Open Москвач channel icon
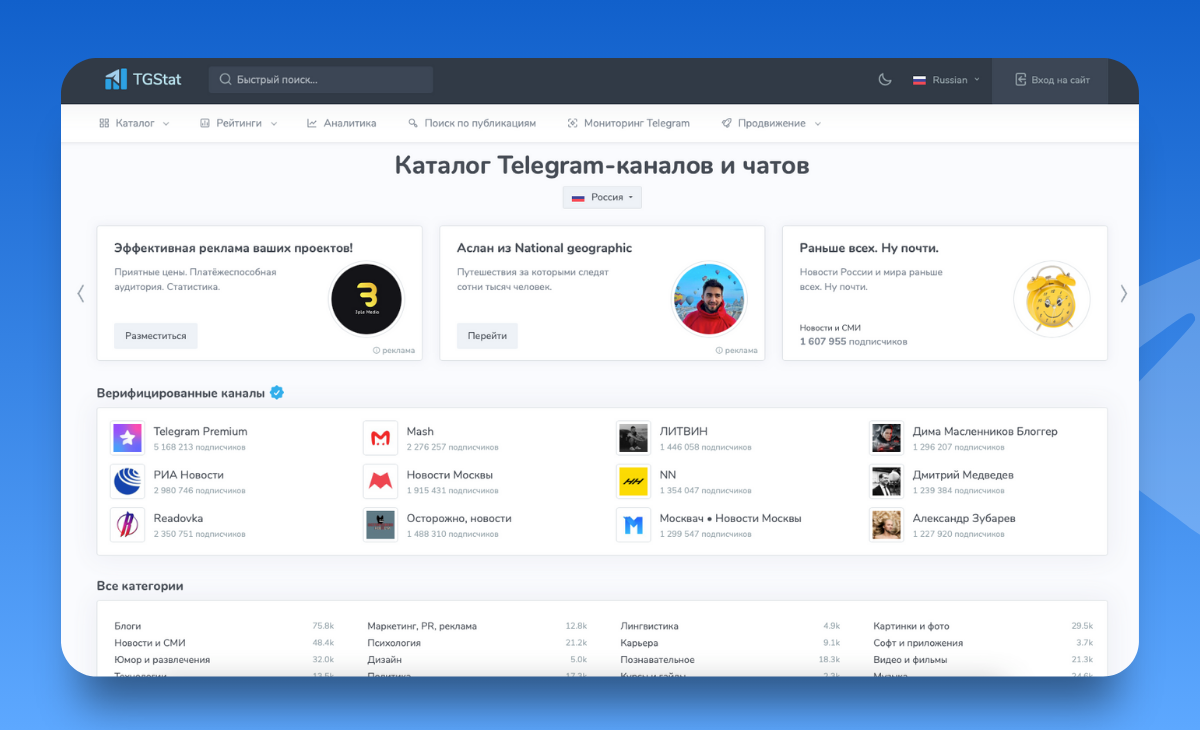Screen dimensions: 1200x730 [634, 525]
